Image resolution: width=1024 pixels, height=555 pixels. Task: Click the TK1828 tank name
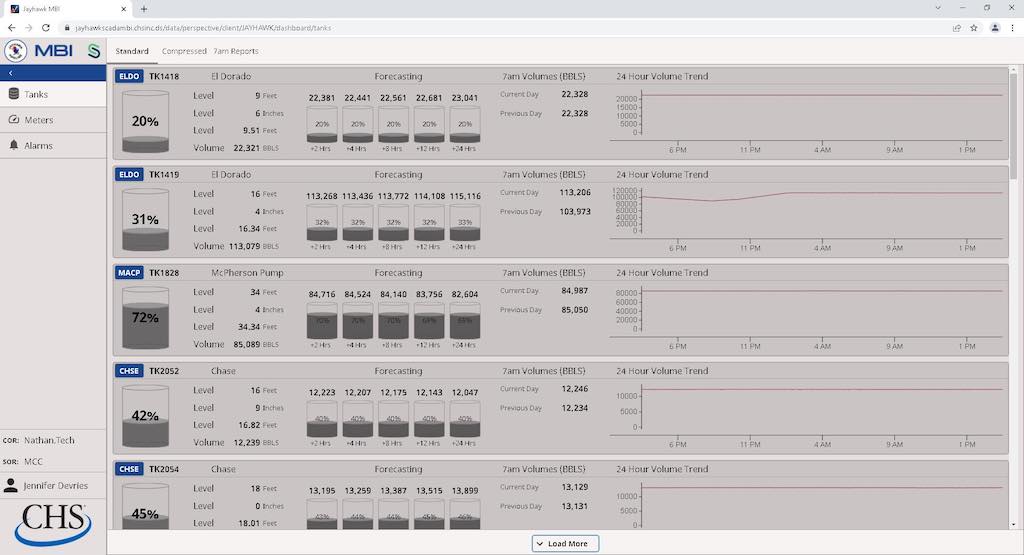[x=164, y=273]
